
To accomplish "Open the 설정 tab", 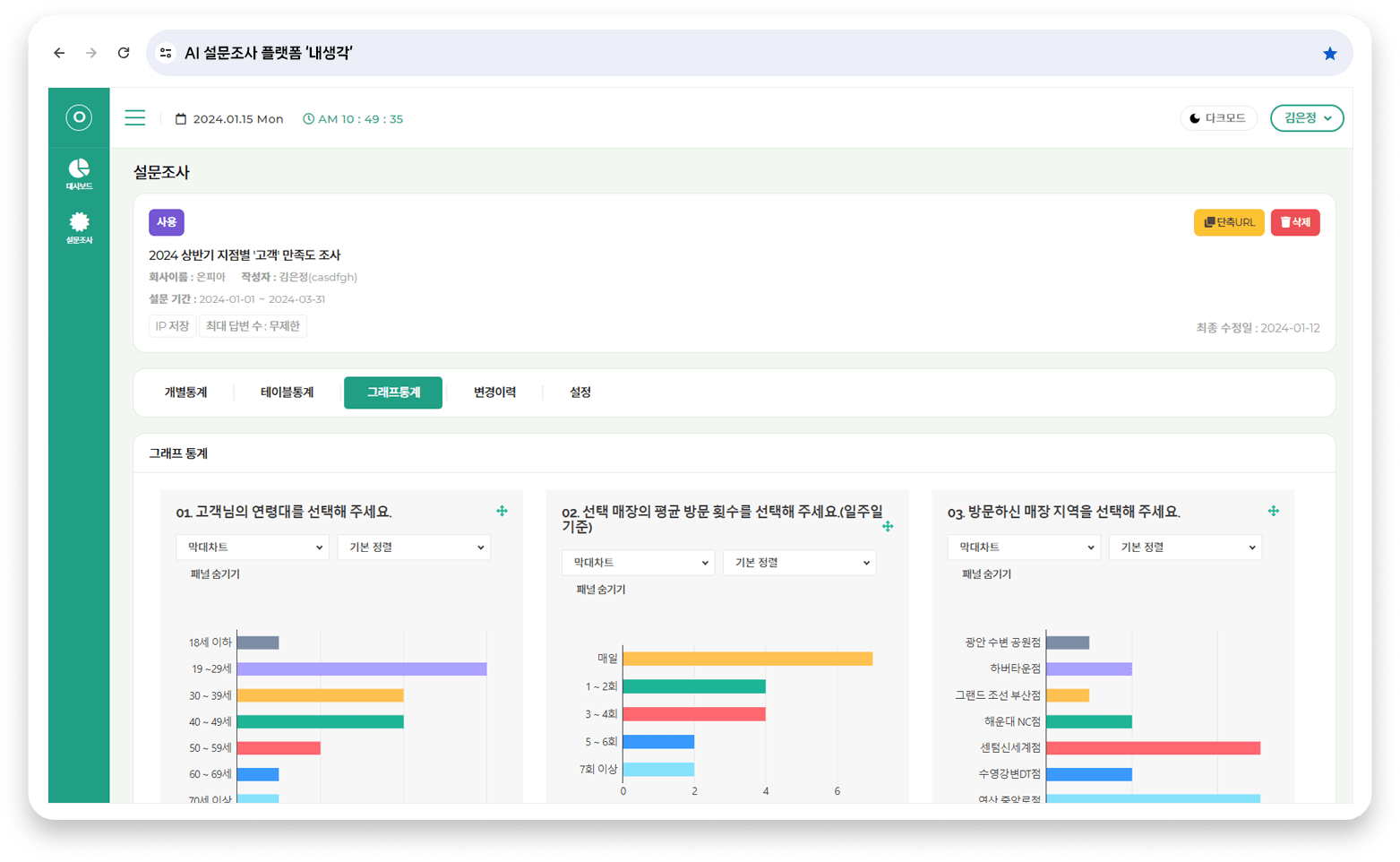I will (x=580, y=392).
